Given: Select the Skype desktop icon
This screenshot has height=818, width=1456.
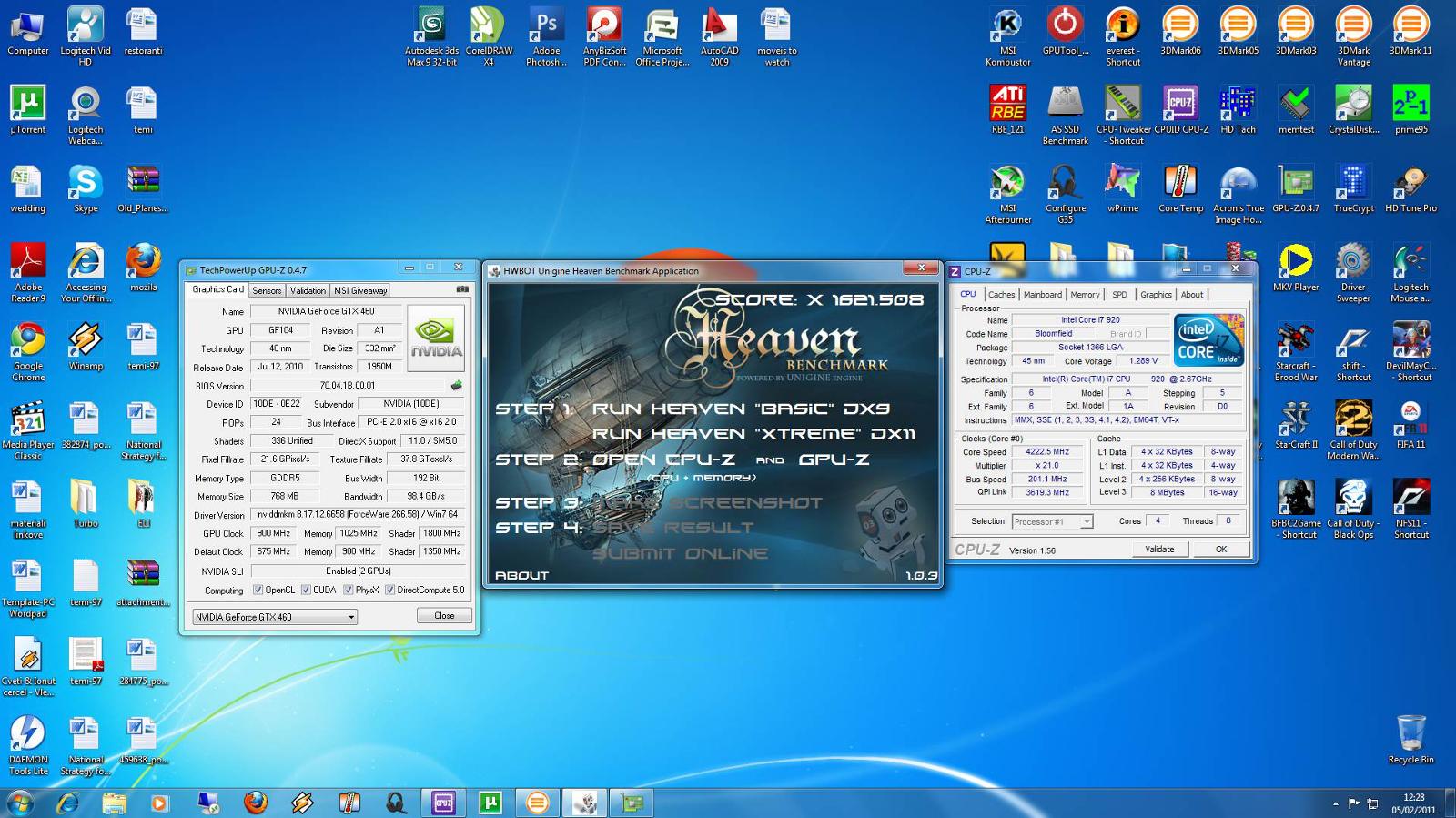Looking at the screenshot, I should [86, 189].
